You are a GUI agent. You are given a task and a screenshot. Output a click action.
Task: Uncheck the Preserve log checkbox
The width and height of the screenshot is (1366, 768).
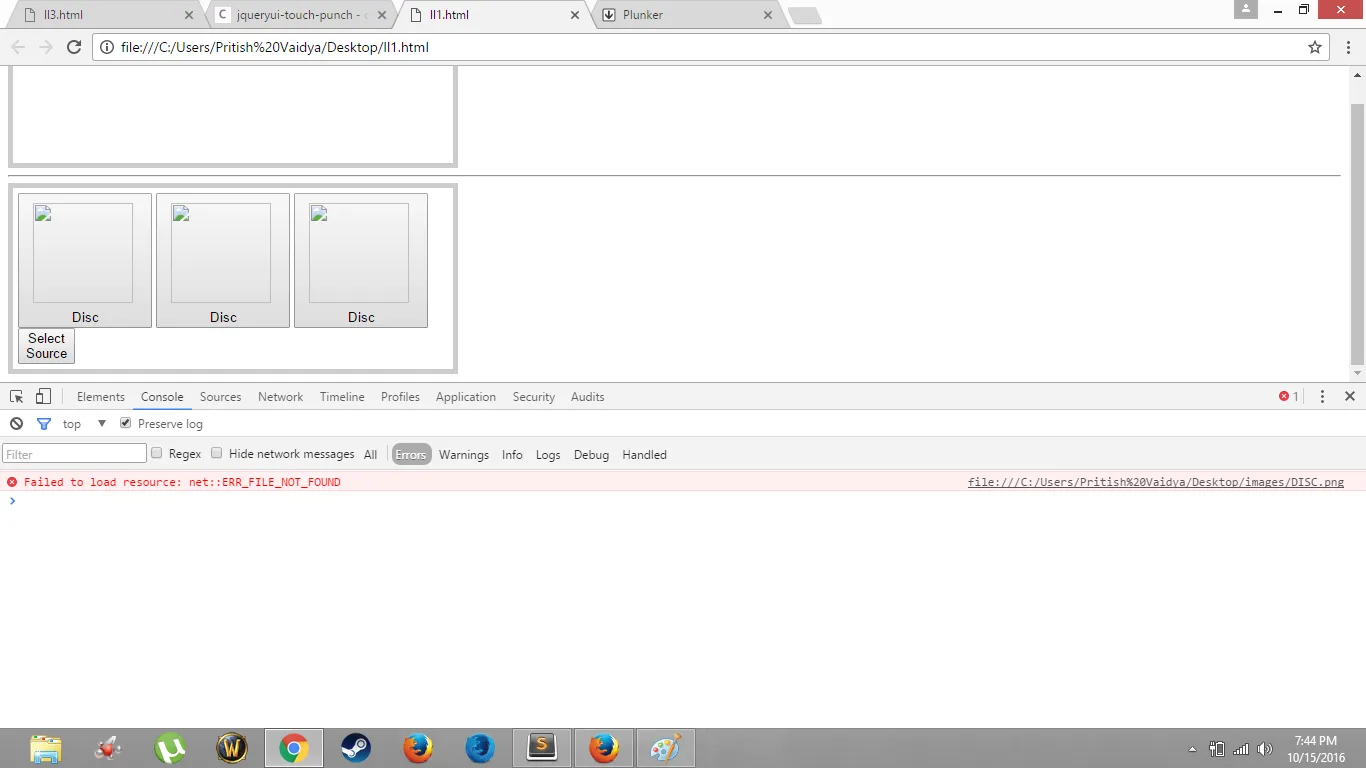[x=125, y=423]
